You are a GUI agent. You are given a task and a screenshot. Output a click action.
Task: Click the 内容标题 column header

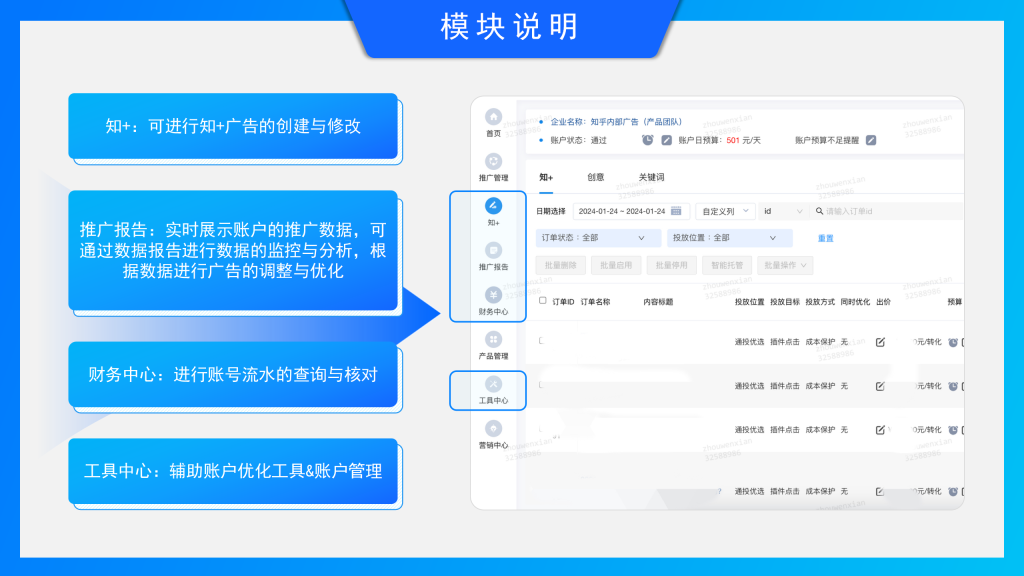pyautogui.click(x=658, y=302)
